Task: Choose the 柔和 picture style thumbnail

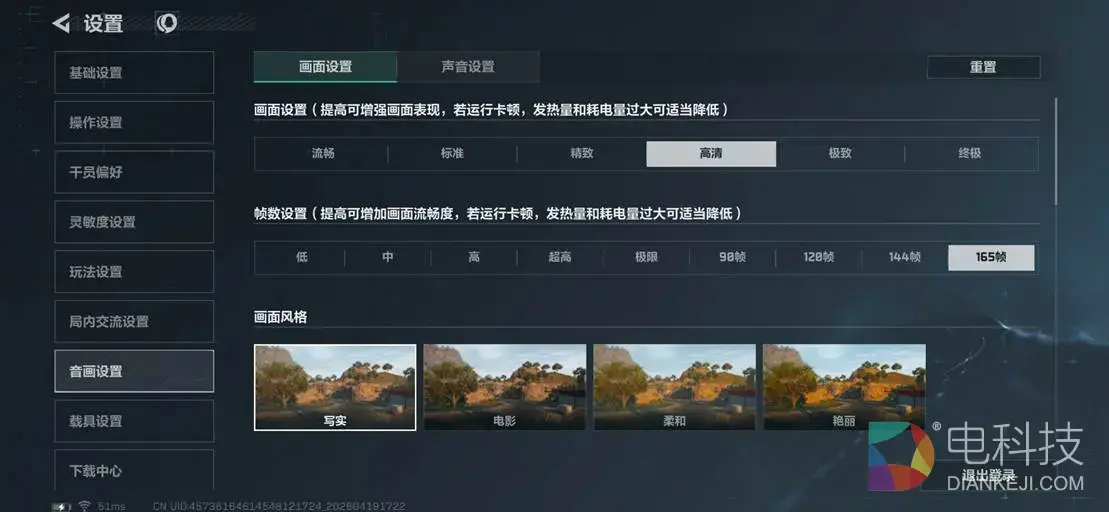Action: click(675, 387)
